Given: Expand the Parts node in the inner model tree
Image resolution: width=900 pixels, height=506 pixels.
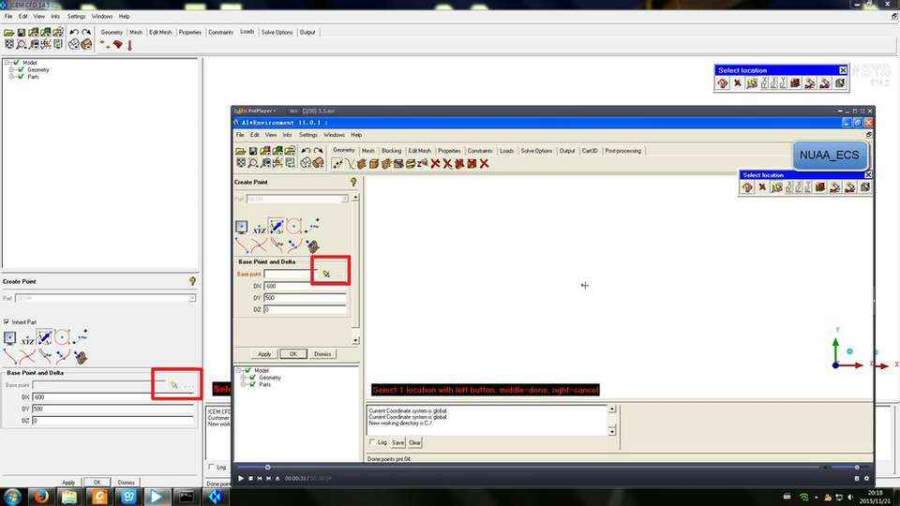Looking at the screenshot, I should click(x=243, y=384).
